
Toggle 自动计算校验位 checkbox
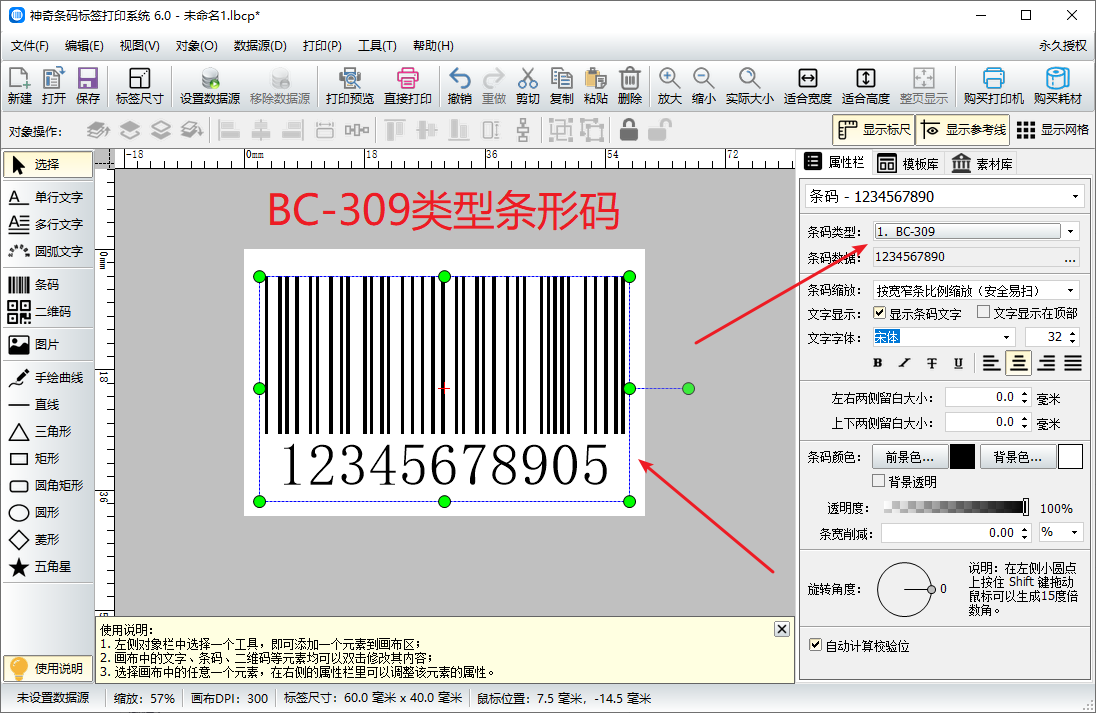(x=815, y=644)
